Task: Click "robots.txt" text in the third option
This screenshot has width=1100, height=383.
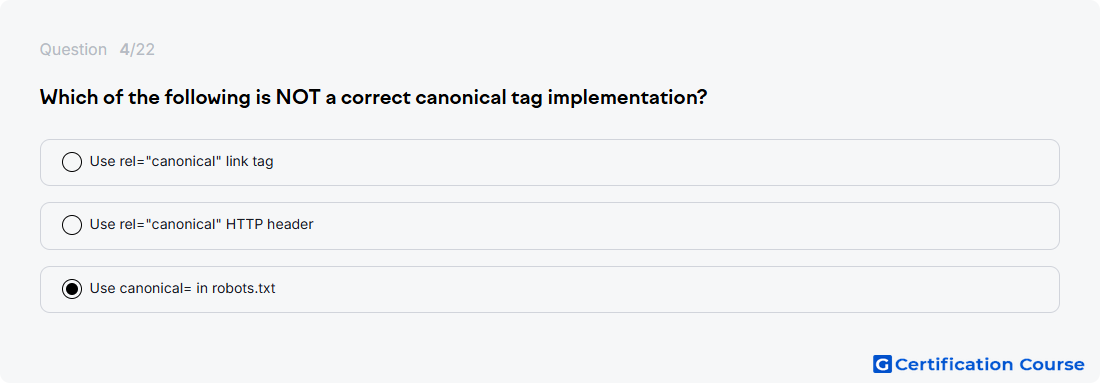Action: tap(243, 288)
